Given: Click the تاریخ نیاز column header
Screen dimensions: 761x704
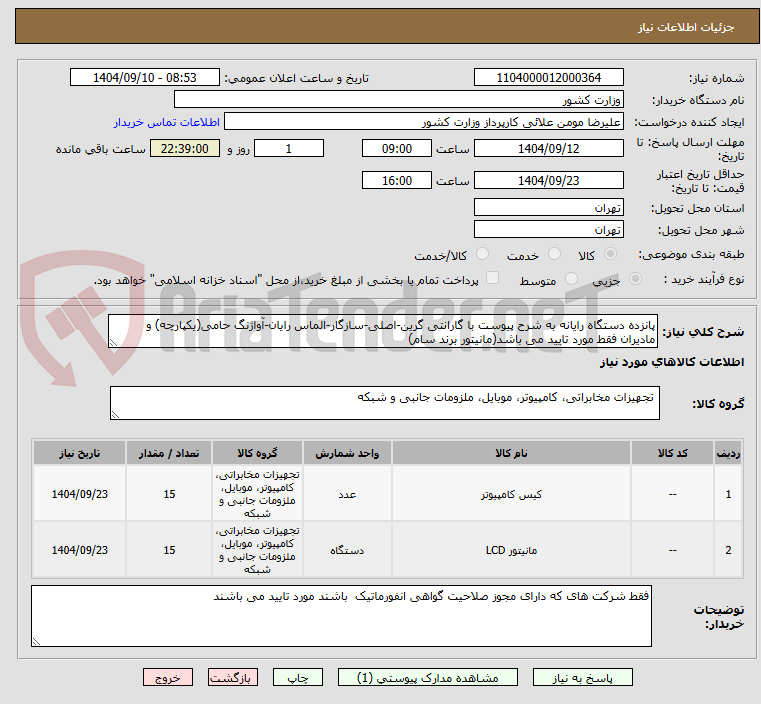Looking at the screenshot, I should pos(80,453).
